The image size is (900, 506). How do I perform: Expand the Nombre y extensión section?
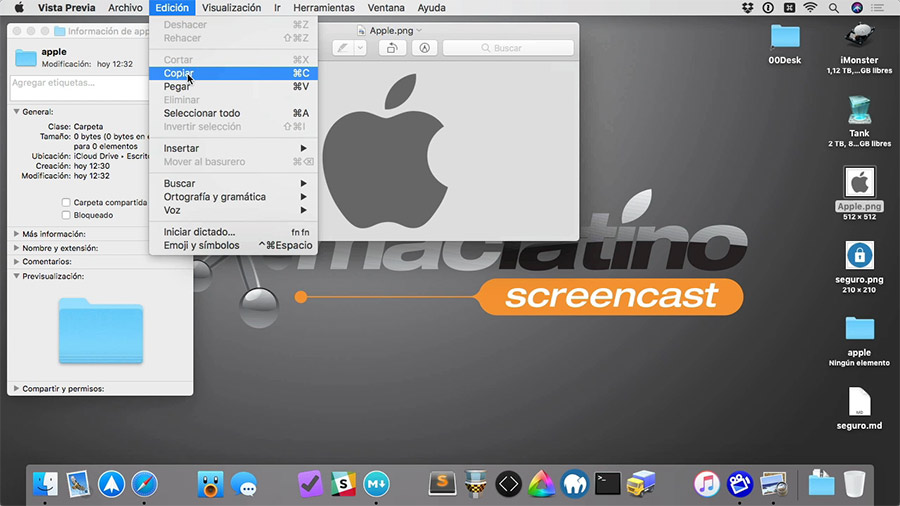16,248
